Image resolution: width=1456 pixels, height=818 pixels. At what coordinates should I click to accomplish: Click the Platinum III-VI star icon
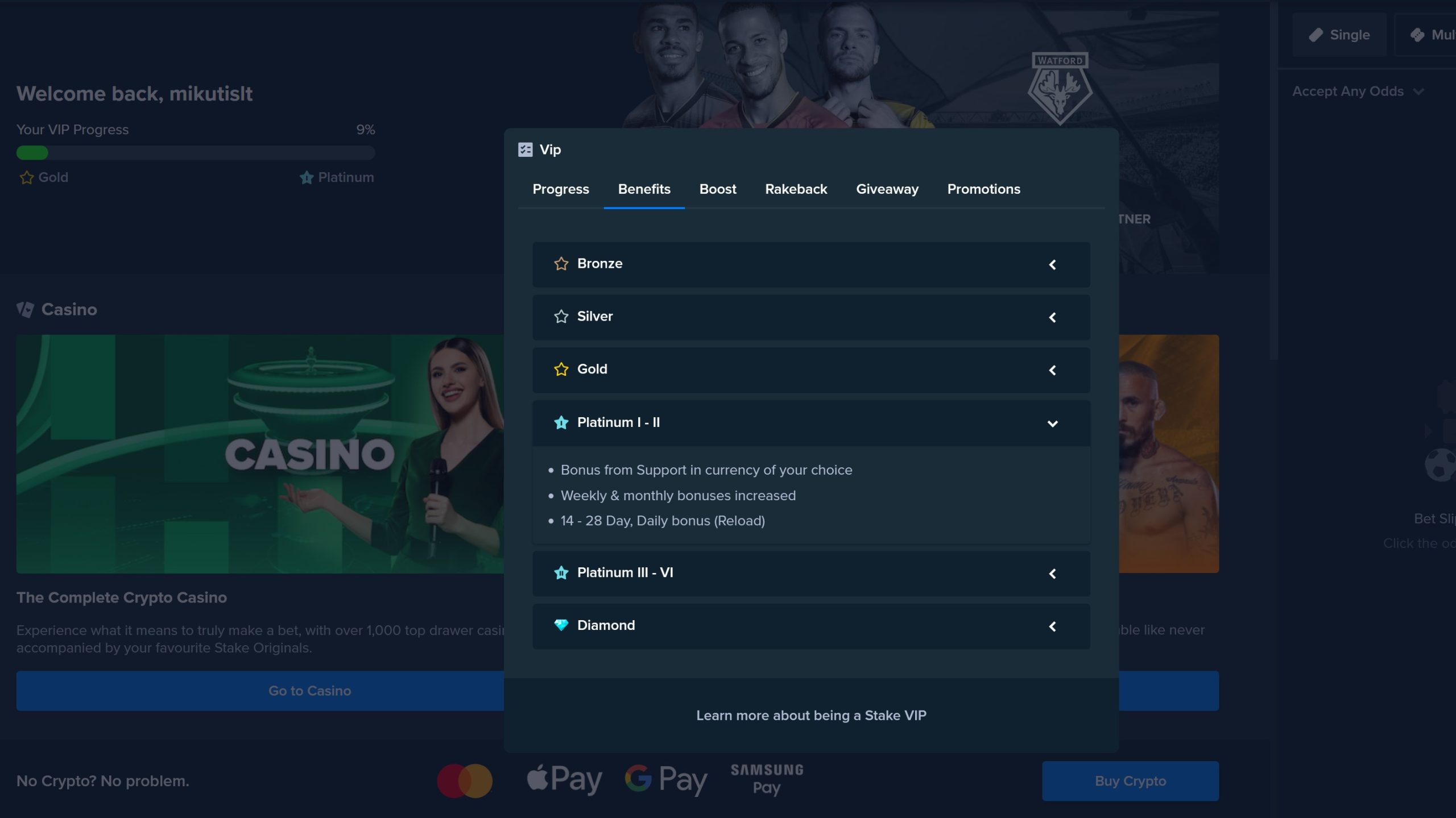pyautogui.click(x=561, y=572)
